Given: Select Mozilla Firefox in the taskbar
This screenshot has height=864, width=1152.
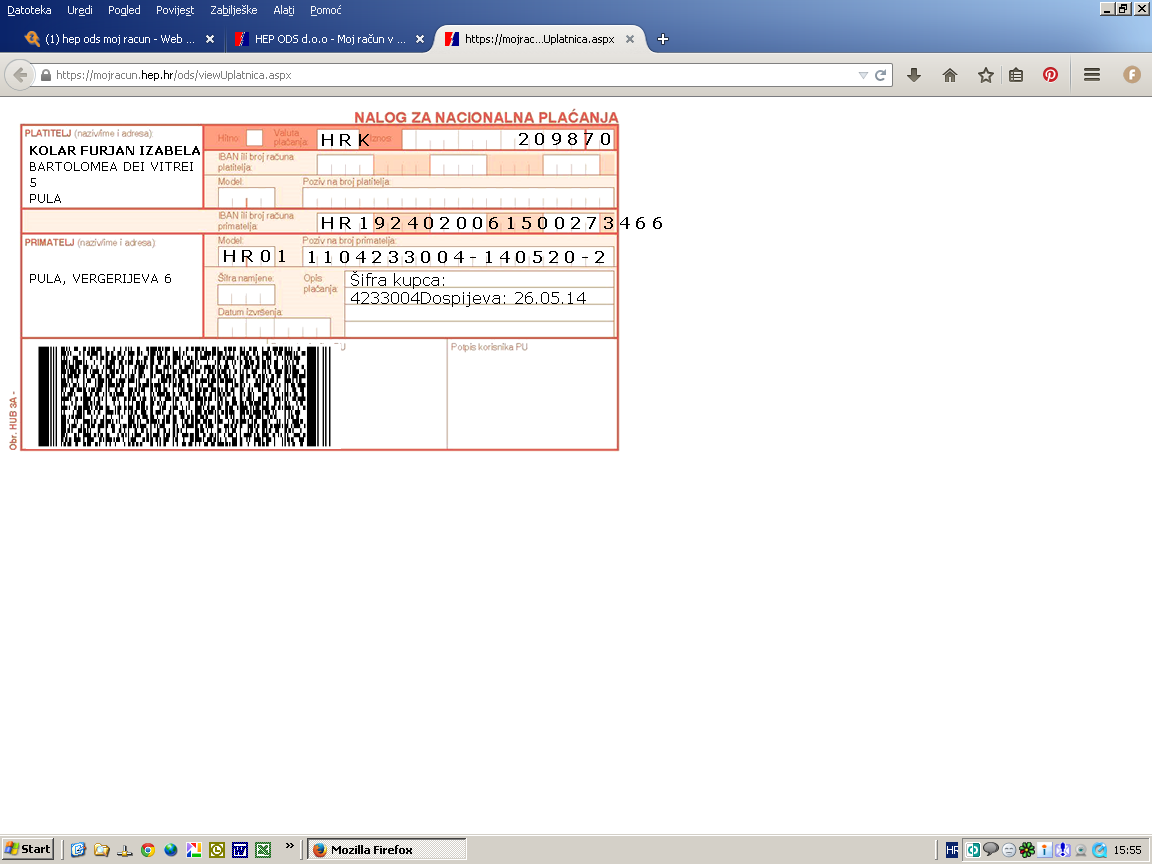Looking at the screenshot, I should pyautogui.click(x=386, y=849).
